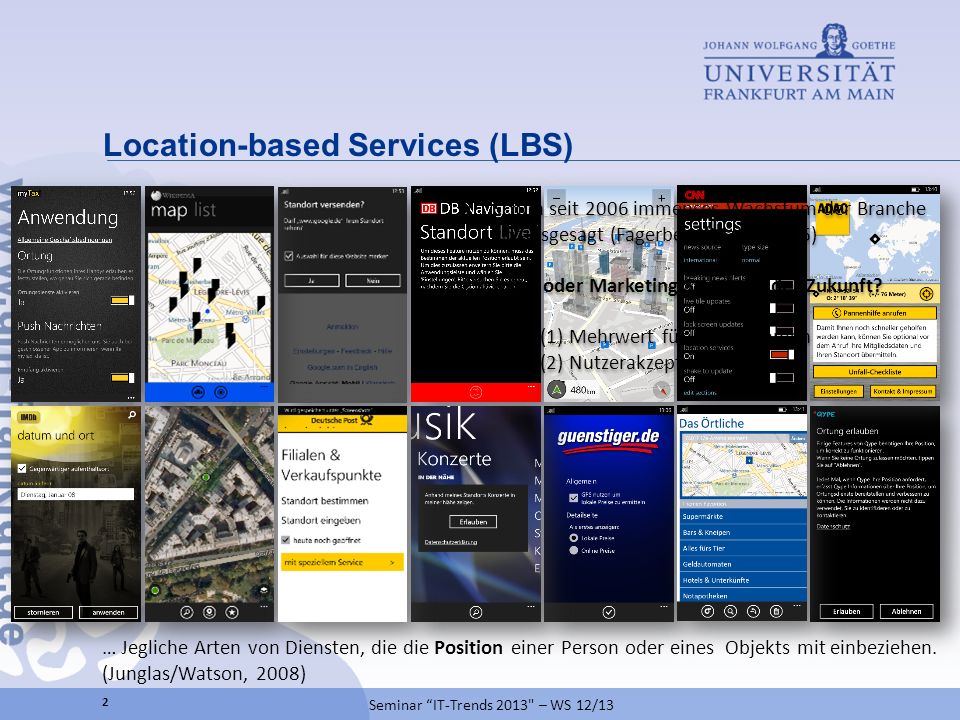This screenshot has width=960, height=720.
Task: Switch to DB Navigator 'Live' tab
Action: tap(514, 232)
